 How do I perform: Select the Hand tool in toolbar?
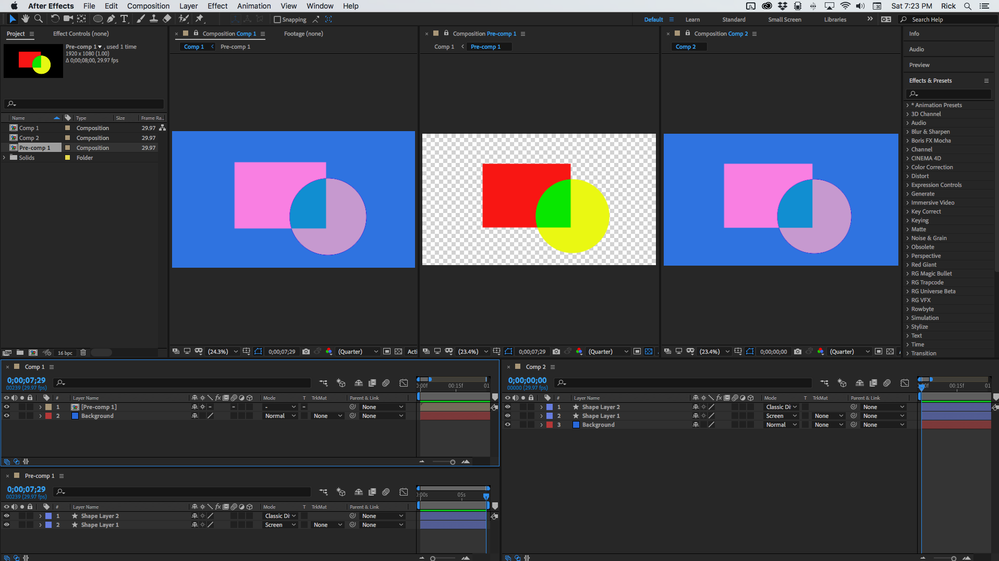[25, 19]
